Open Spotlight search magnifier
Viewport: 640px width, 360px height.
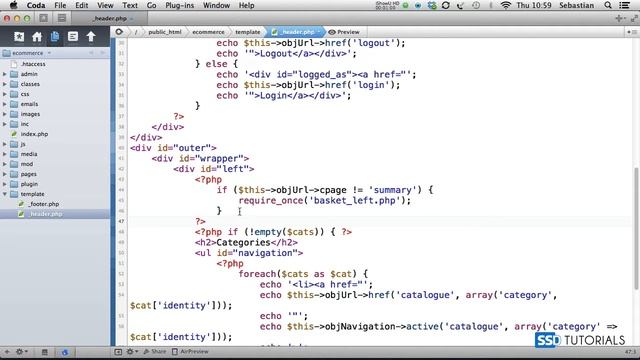pos(608,5)
